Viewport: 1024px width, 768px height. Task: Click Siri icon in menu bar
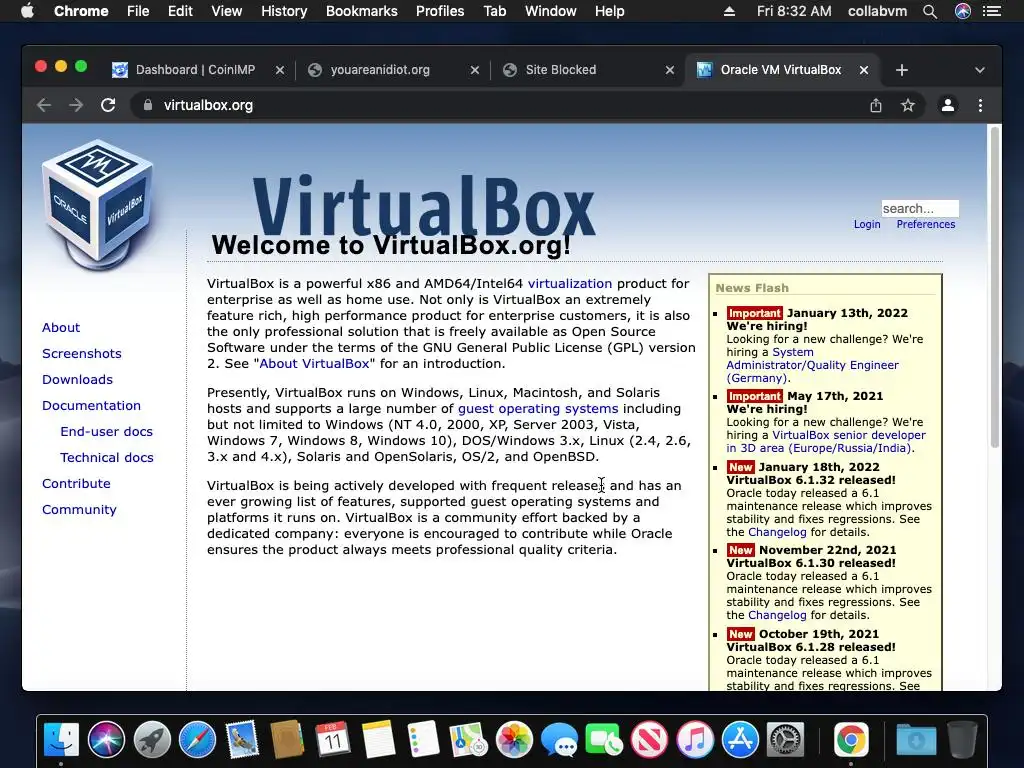(963, 11)
